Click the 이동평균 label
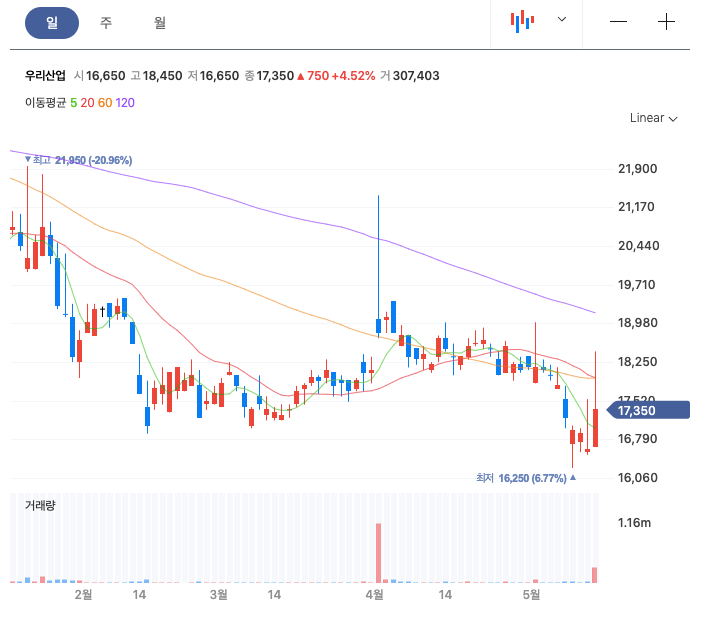The width and height of the screenshot is (702, 624). [45, 103]
